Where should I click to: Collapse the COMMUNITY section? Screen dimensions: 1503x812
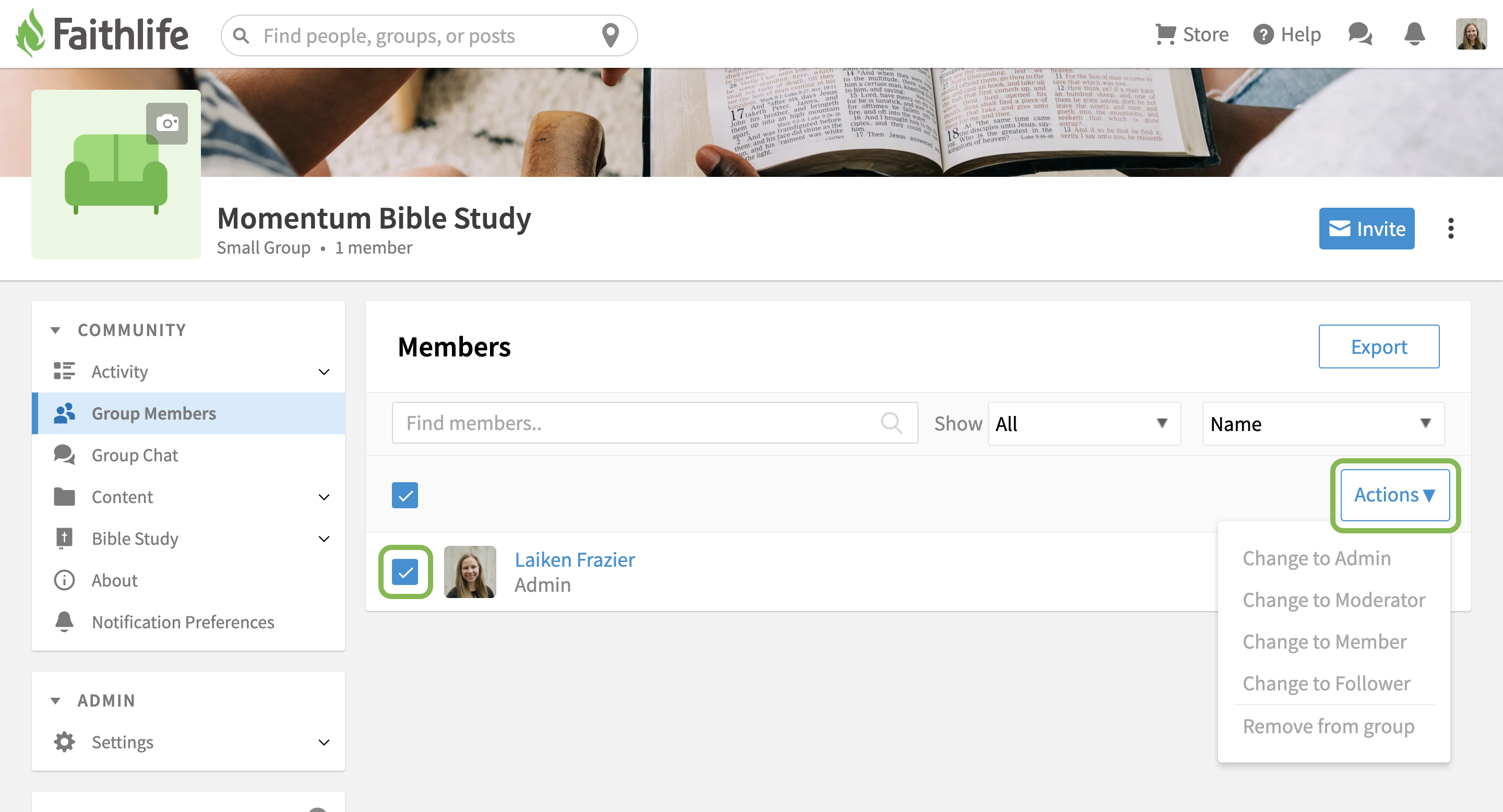pyautogui.click(x=55, y=330)
